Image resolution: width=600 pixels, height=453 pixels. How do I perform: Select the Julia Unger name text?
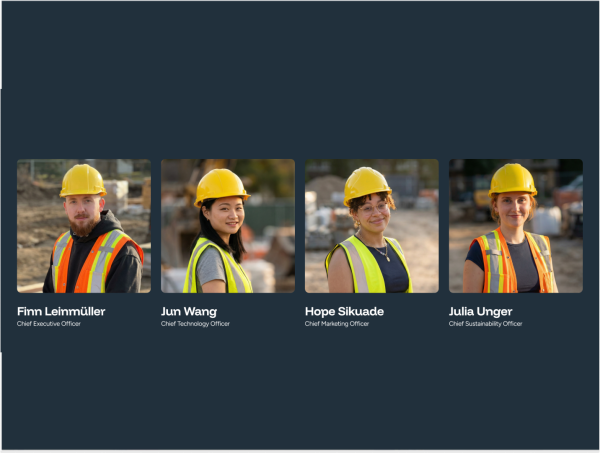pos(481,312)
